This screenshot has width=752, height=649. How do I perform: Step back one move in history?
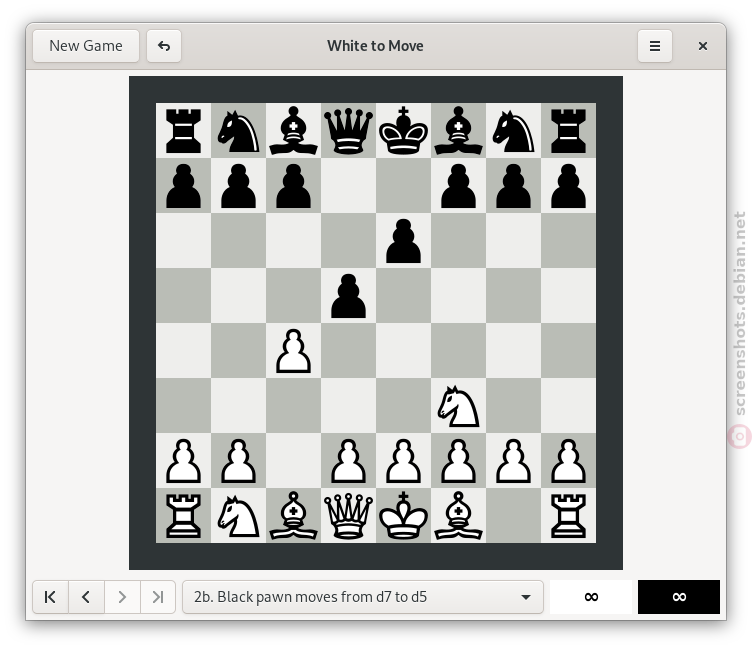[x=86, y=597]
